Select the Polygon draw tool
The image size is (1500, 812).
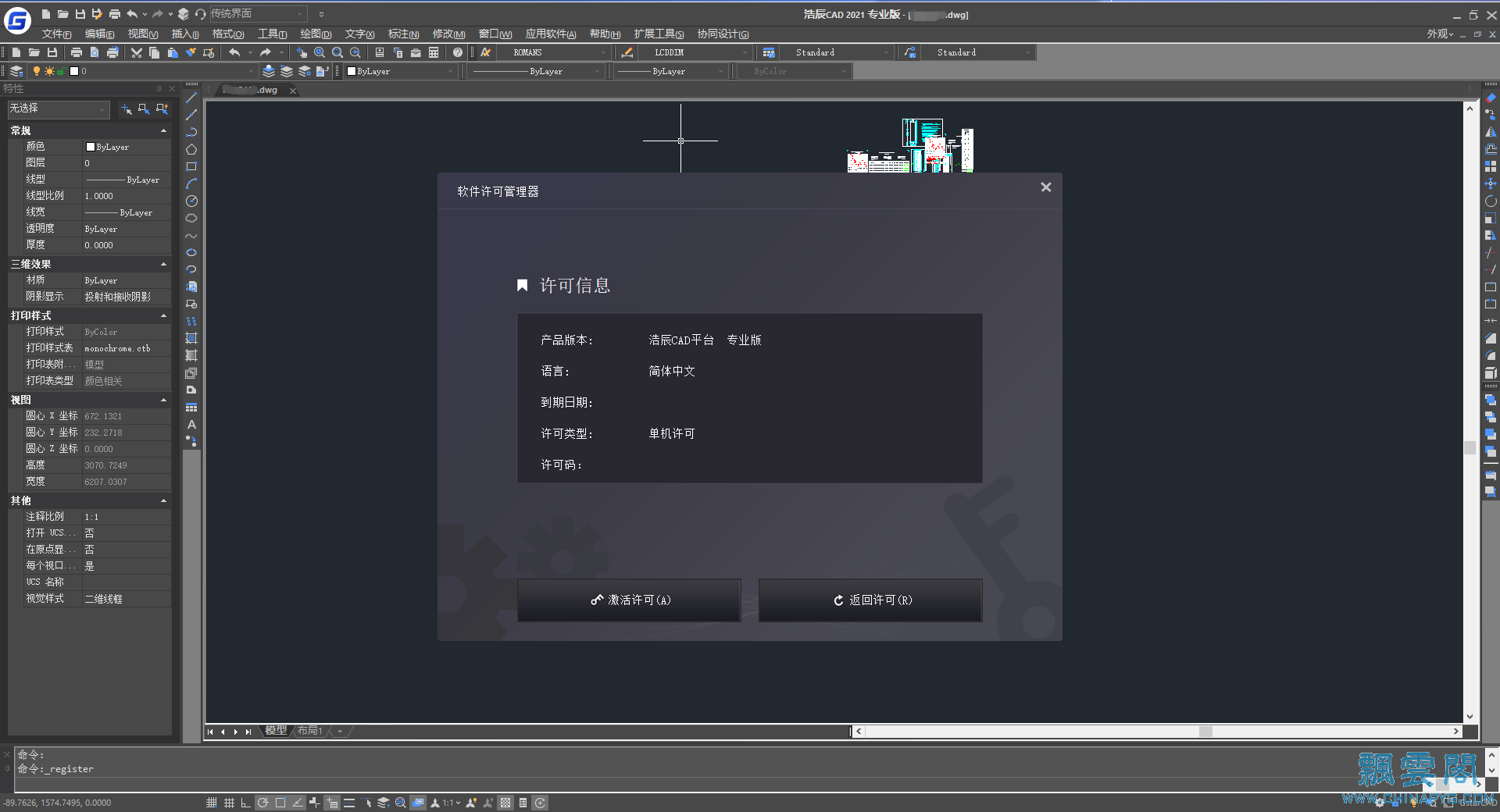pos(191,149)
